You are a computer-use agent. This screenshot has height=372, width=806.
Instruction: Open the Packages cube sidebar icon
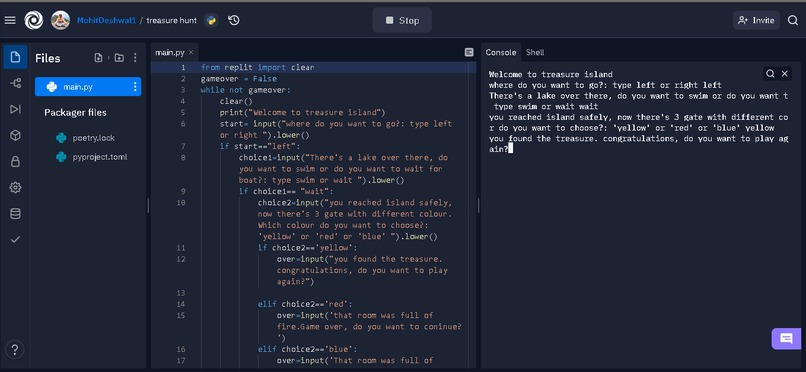point(15,135)
